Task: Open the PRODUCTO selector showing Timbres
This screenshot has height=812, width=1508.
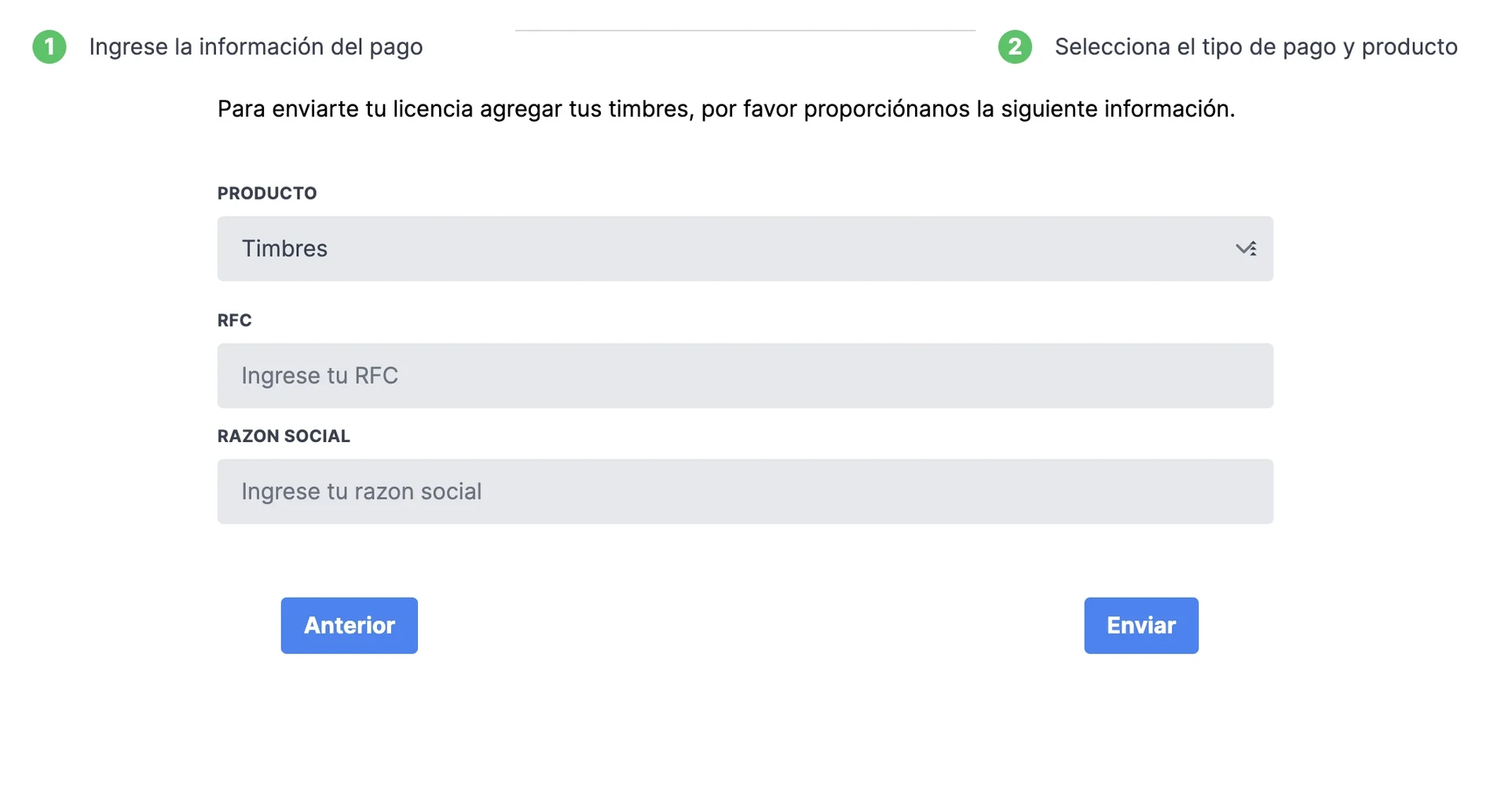Action: 745,248
